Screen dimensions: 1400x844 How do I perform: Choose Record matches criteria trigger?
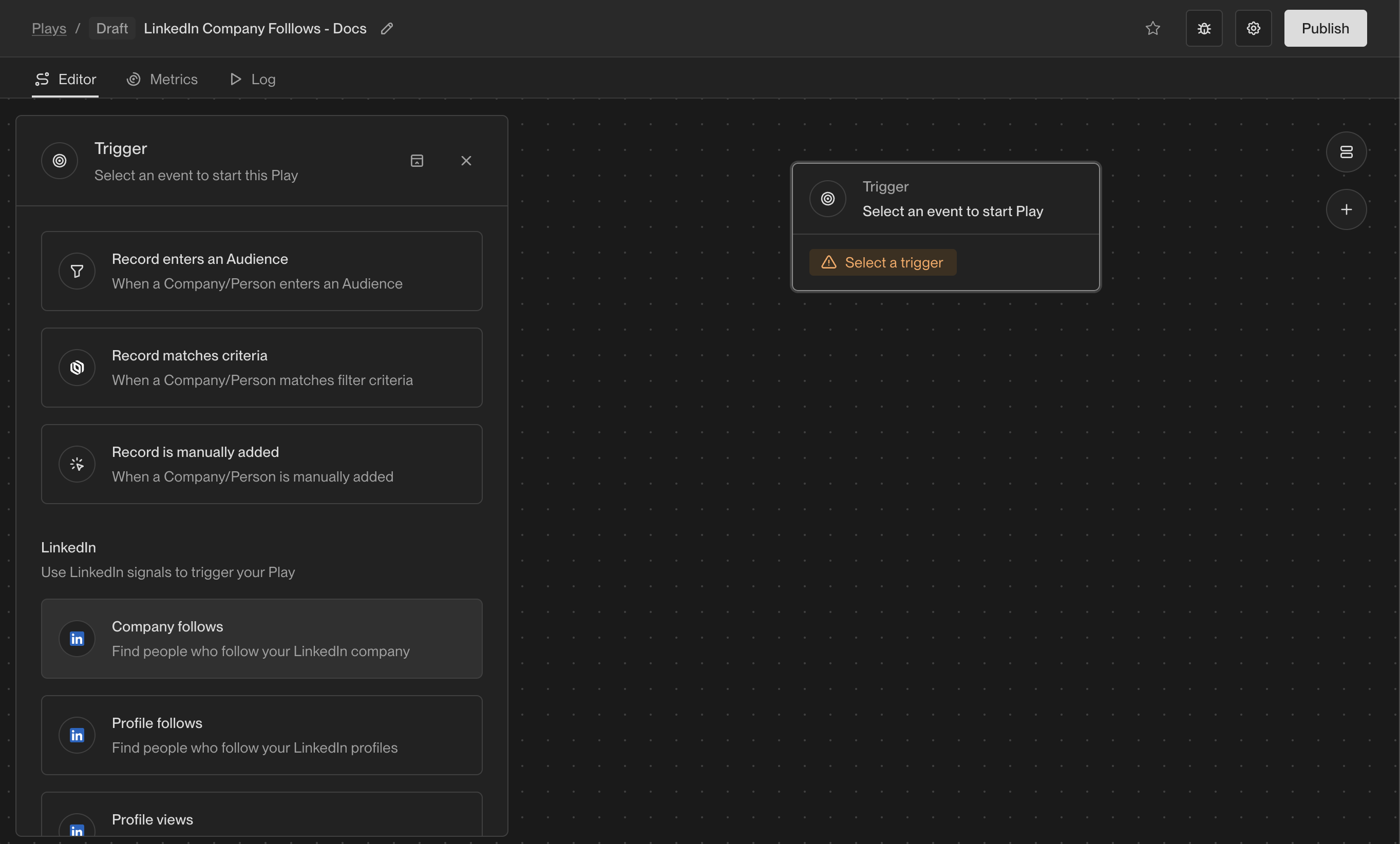tap(261, 368)
